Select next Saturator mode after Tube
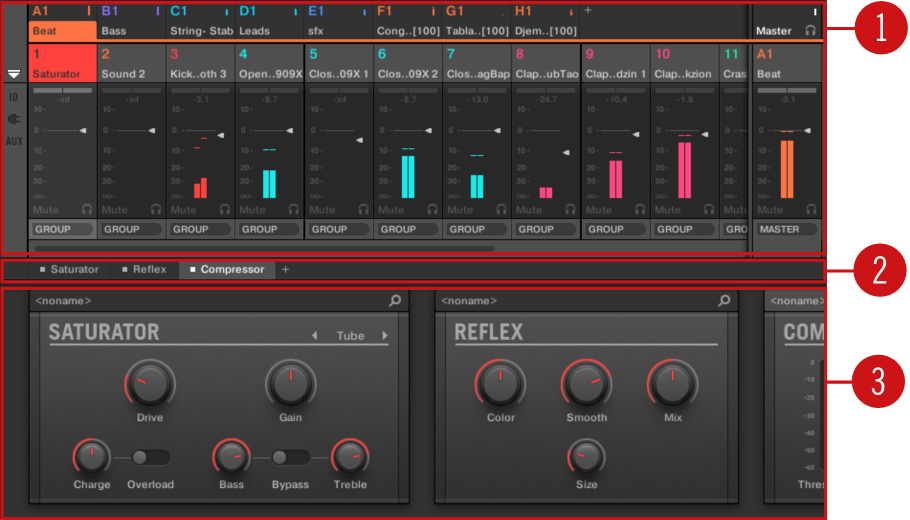Image resolution: width=910 pixels, height=520 pixels. tap(385, 336)
